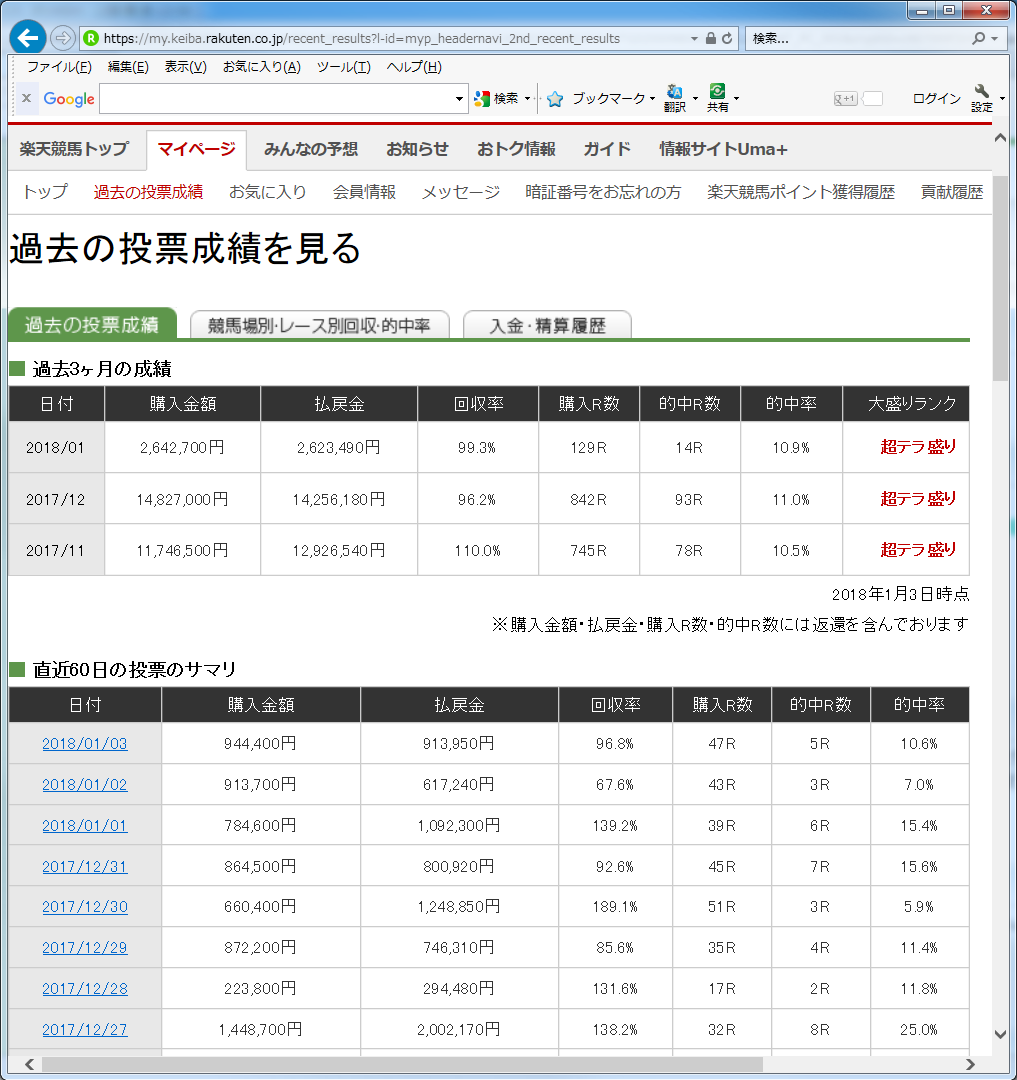Expand the 設定 dropdown arrow
Image resolution: width=1017 pixels, height=1080 pixels.
1002,98
